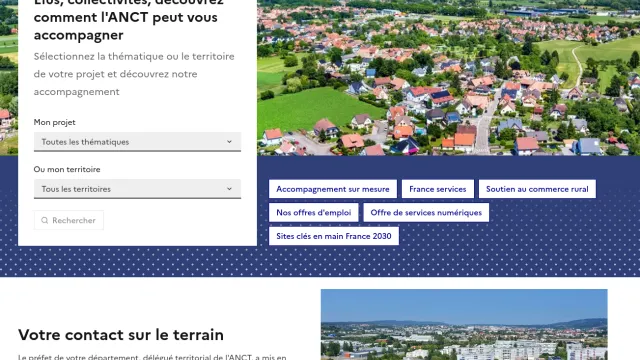640x360 pixels.
Task: Click the 'Sélectionnez la thématique' description text
Action: [134, 74]
